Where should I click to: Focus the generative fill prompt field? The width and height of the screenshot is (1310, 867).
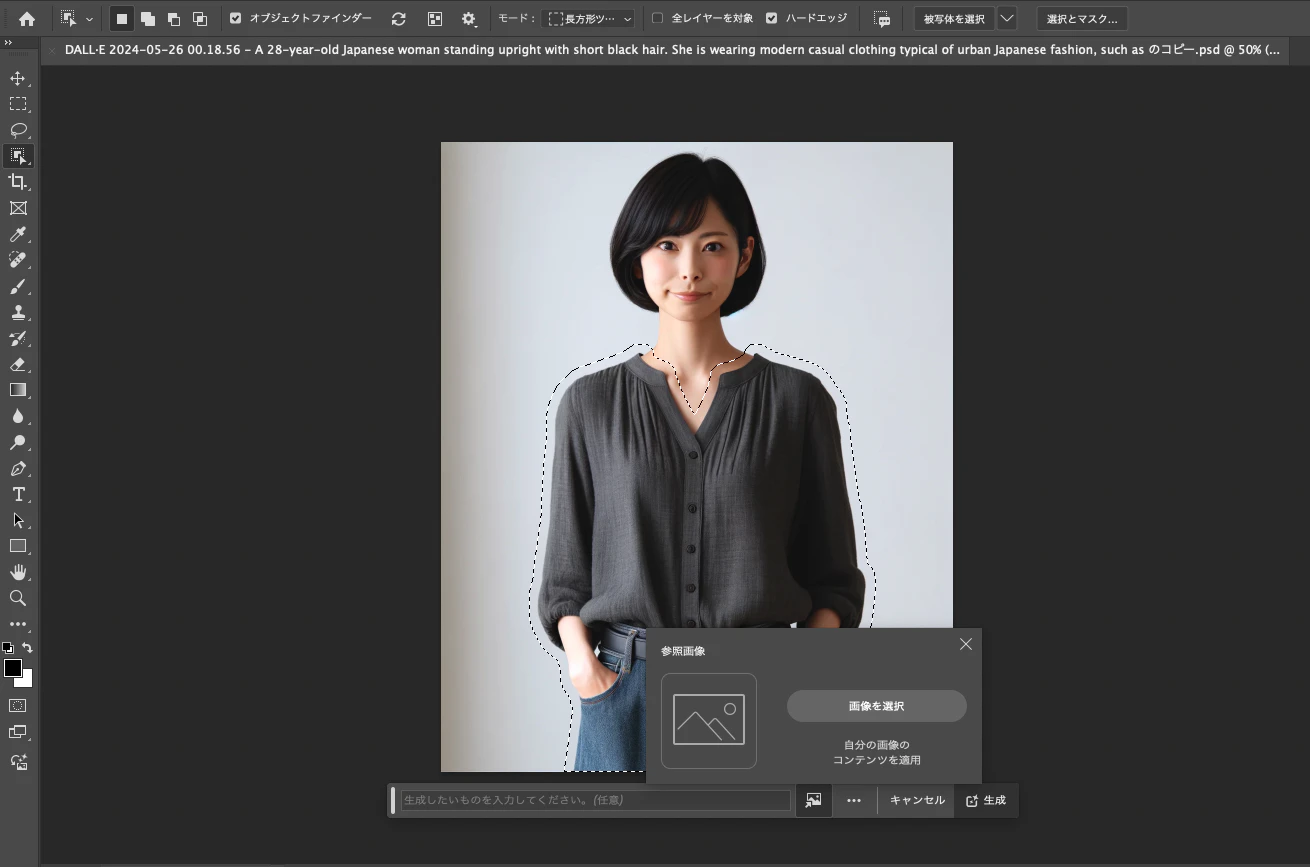pyautogui.click(x=596, y=800)
